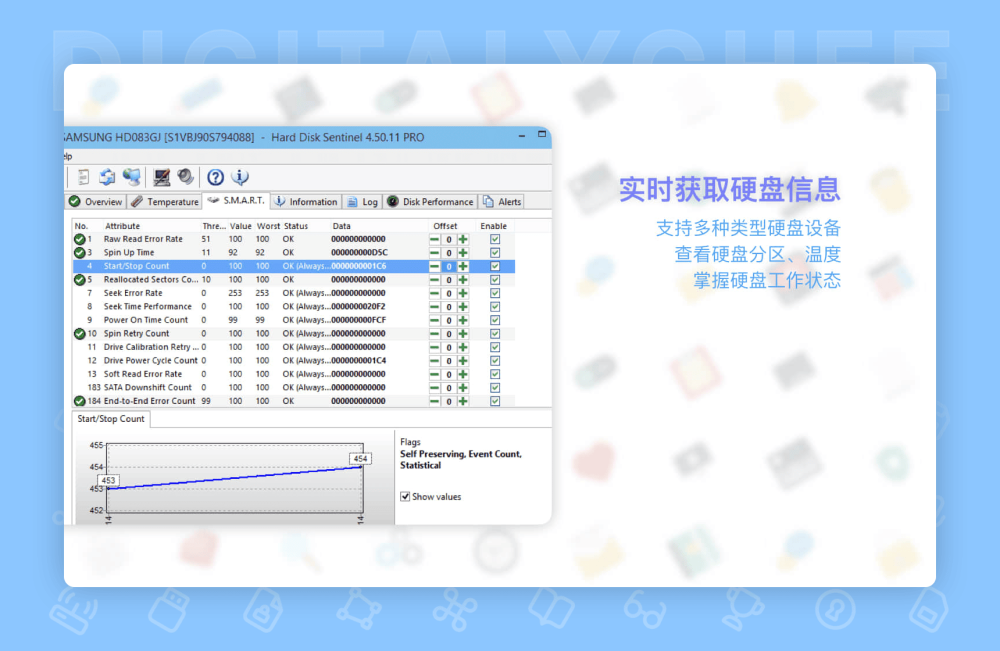Select the S.M.A.R.T. tab
The width and height of the screenshot is (1000, 651).
coord(236,201)
